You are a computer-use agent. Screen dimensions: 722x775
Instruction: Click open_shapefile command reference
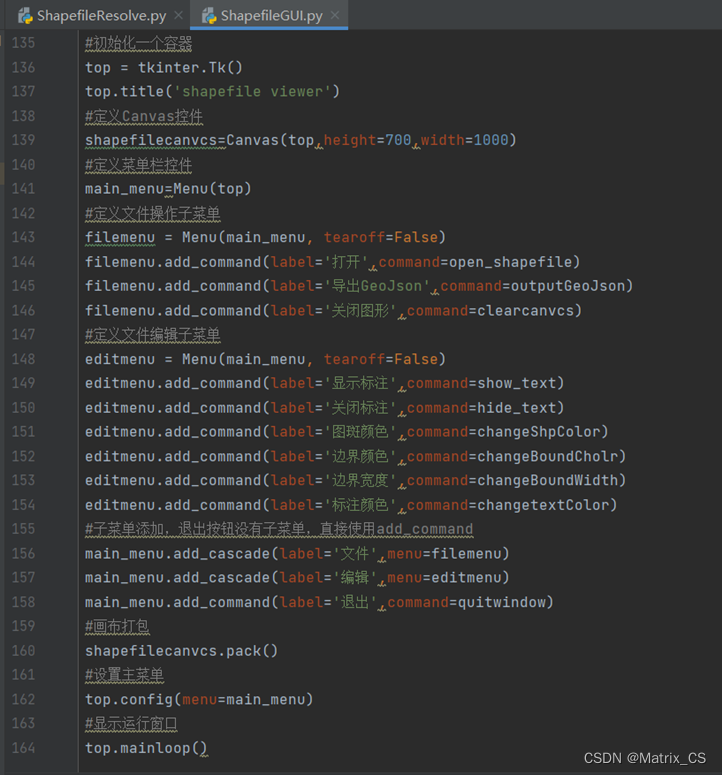(510, 262)
